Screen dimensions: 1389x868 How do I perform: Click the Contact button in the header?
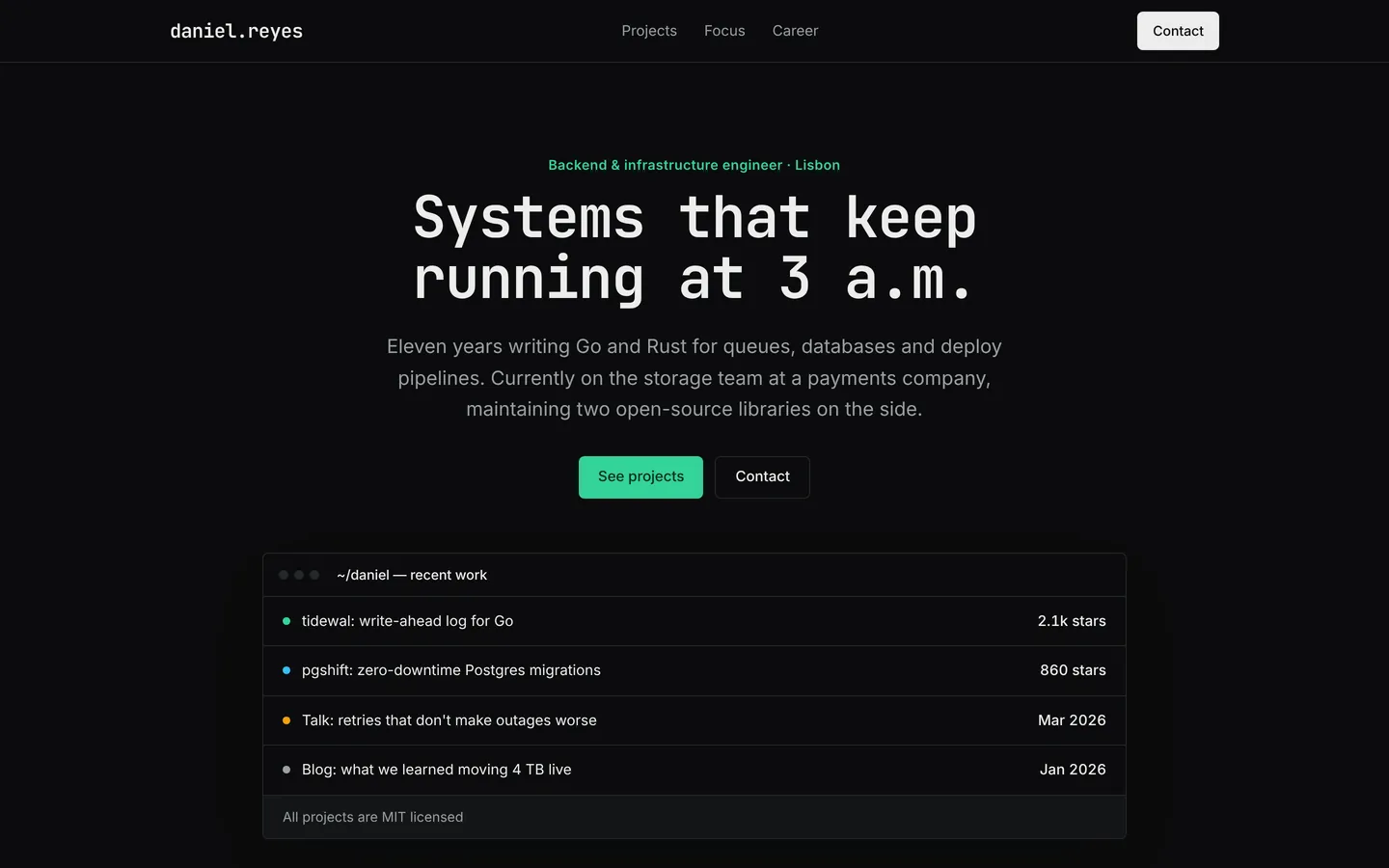click(1178, 31)
